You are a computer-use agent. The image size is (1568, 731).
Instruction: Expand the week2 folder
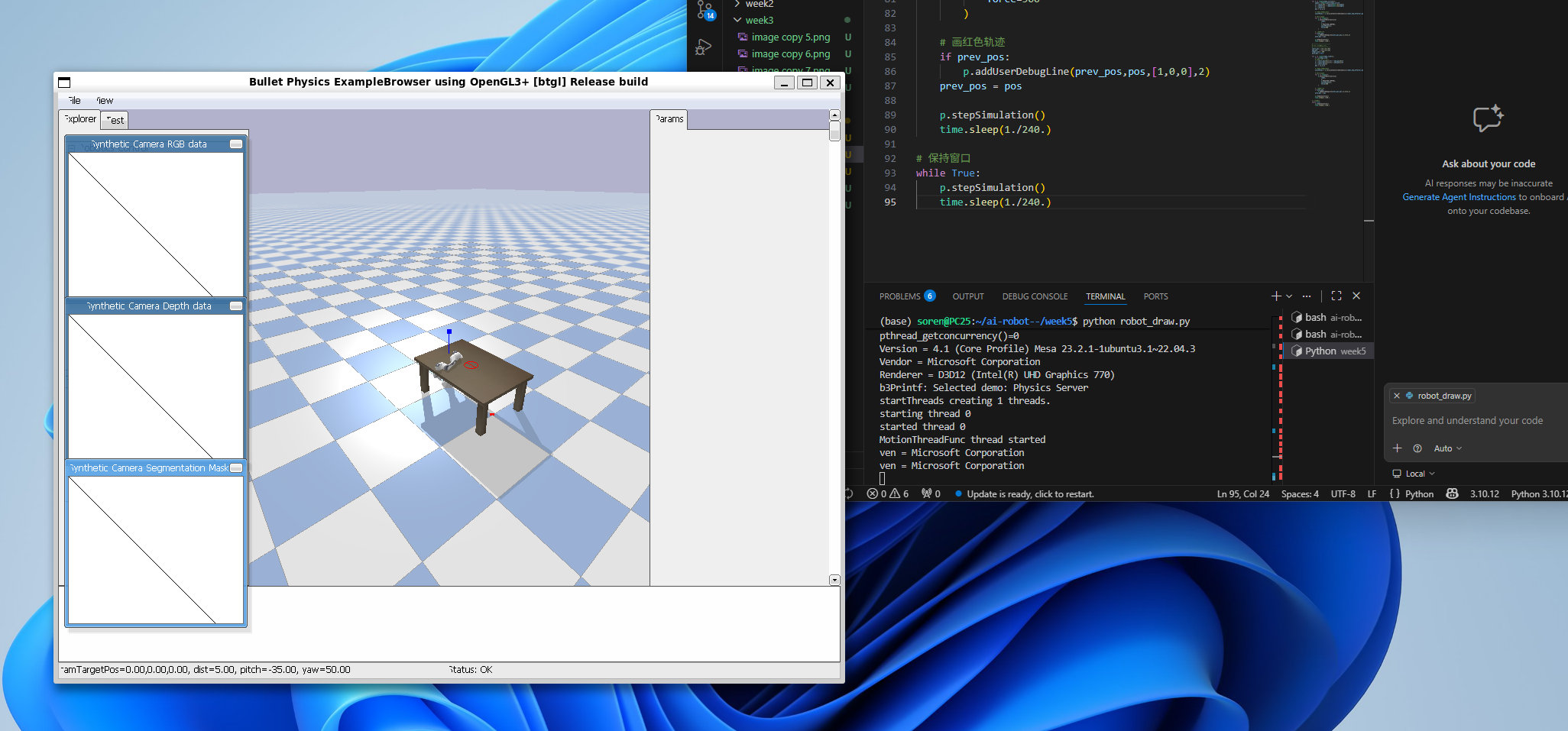click(760, 5)
